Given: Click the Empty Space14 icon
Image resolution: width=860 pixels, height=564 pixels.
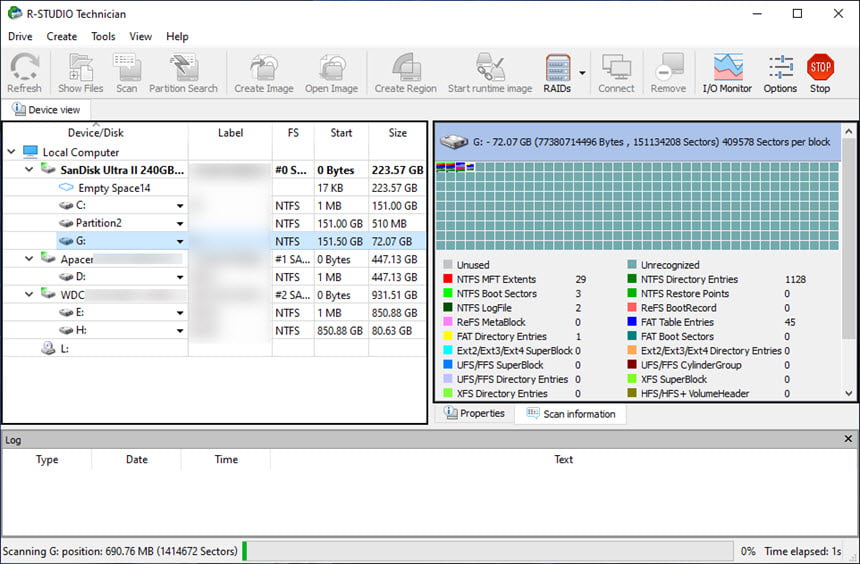Looking at the screenshot, I should tap(66, 188).
